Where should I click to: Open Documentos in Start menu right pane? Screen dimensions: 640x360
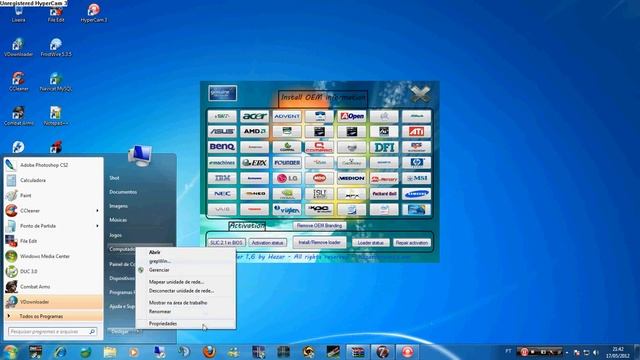(x=123, y=192)
